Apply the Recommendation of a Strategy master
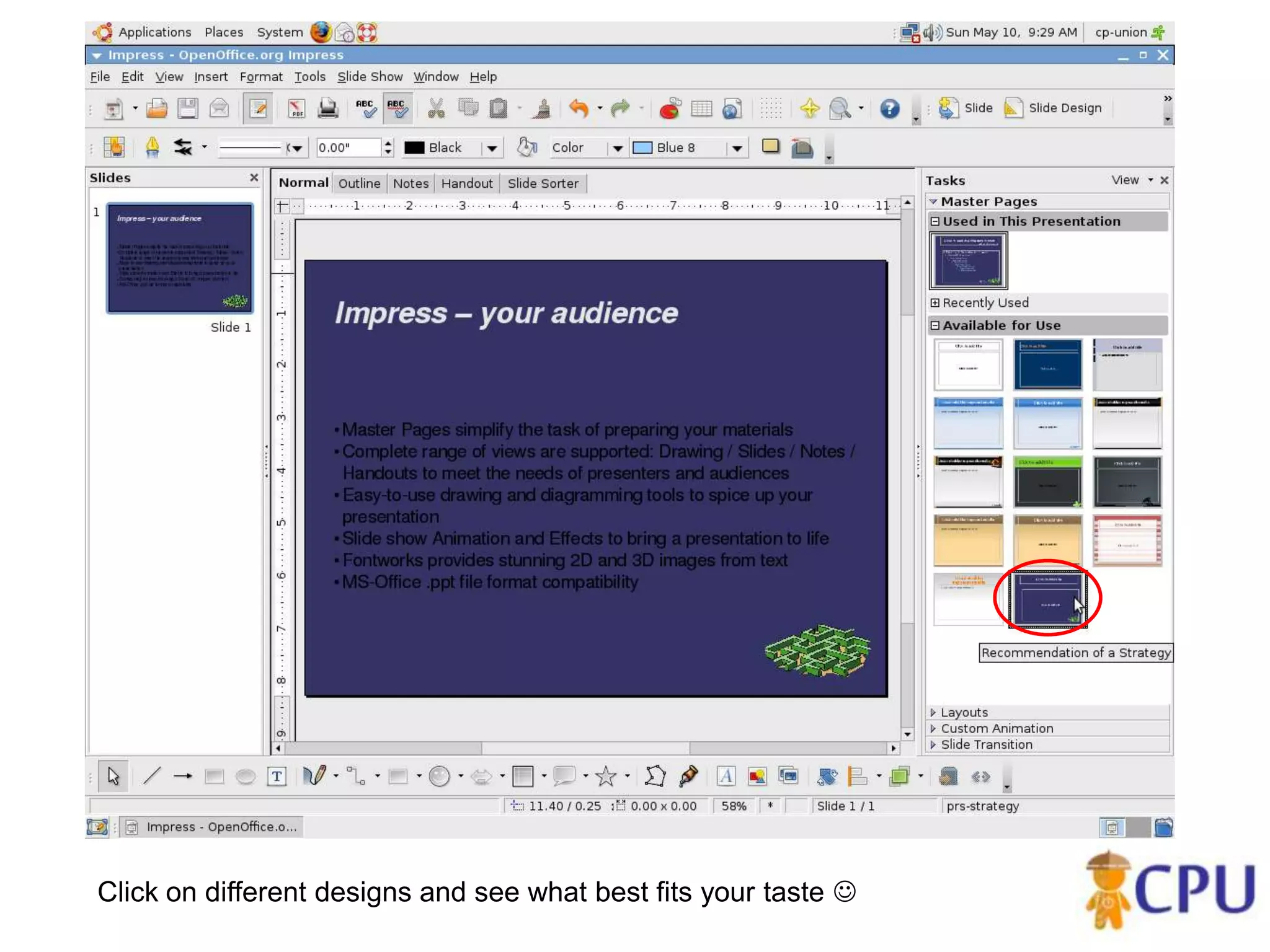Screen dimensions: 1270x952 tap(1047, 599)
